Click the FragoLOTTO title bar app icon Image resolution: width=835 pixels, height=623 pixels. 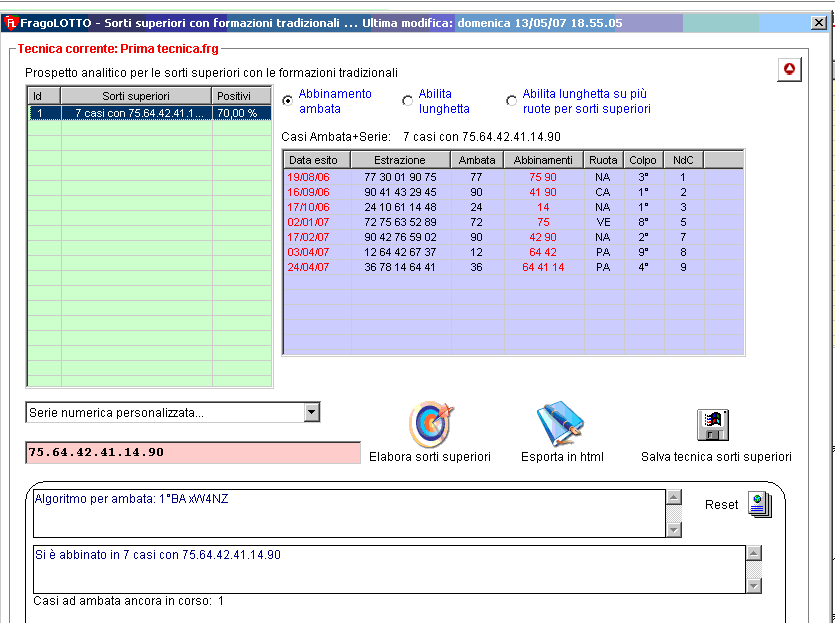[x=11, y=22]
